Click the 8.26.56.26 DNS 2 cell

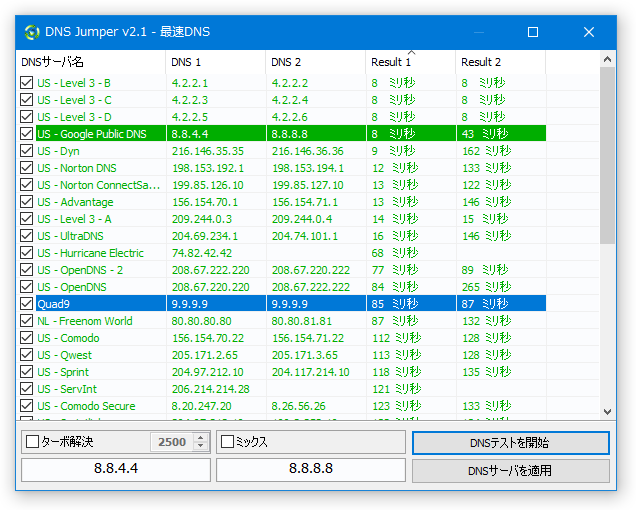pos(298,406)
